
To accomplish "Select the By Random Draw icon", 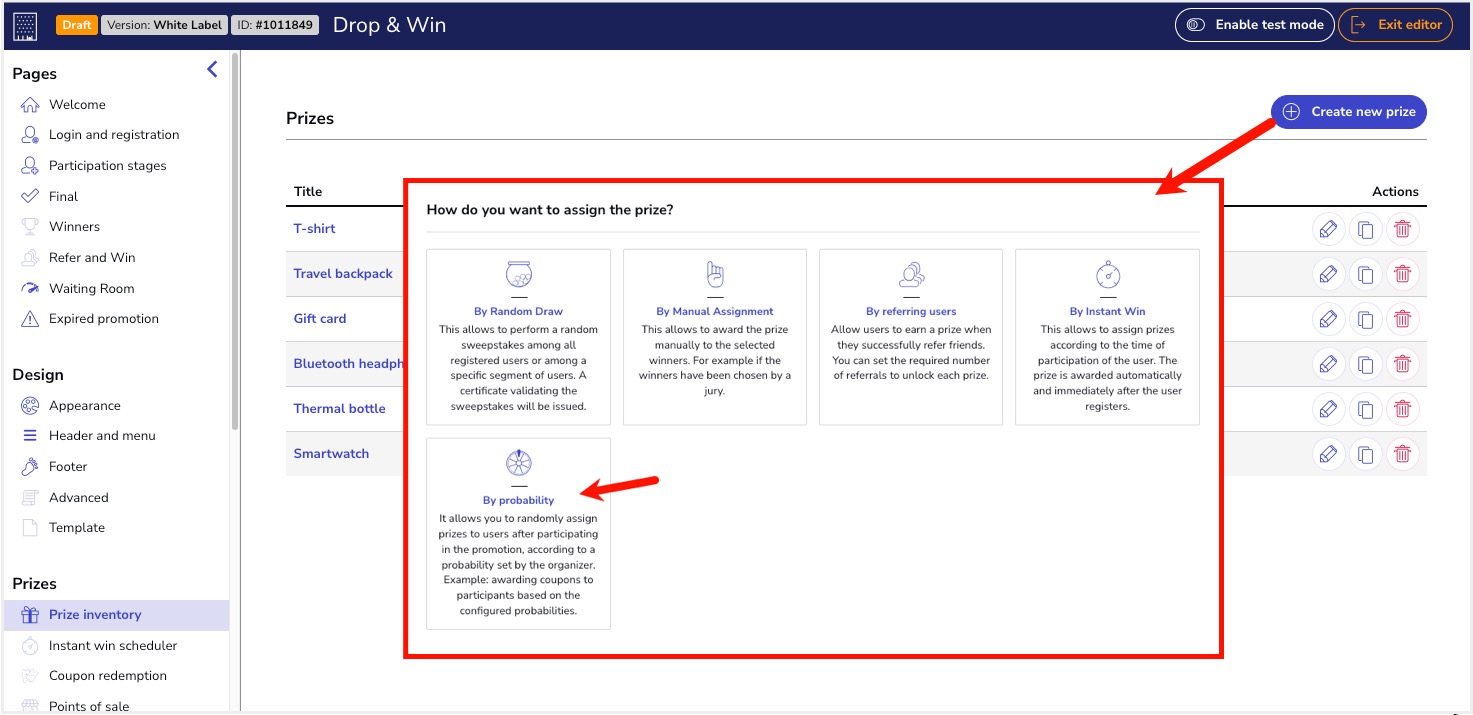I will [x=518, y=275].
